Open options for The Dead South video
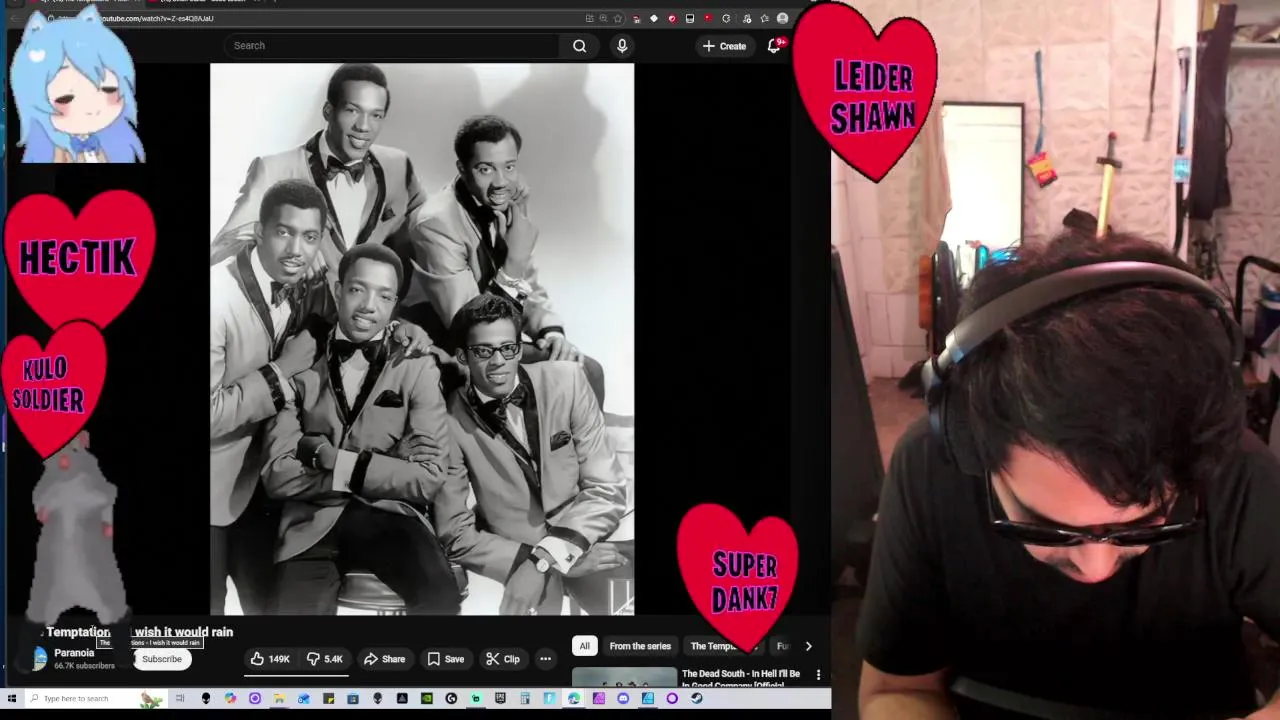 818,675
